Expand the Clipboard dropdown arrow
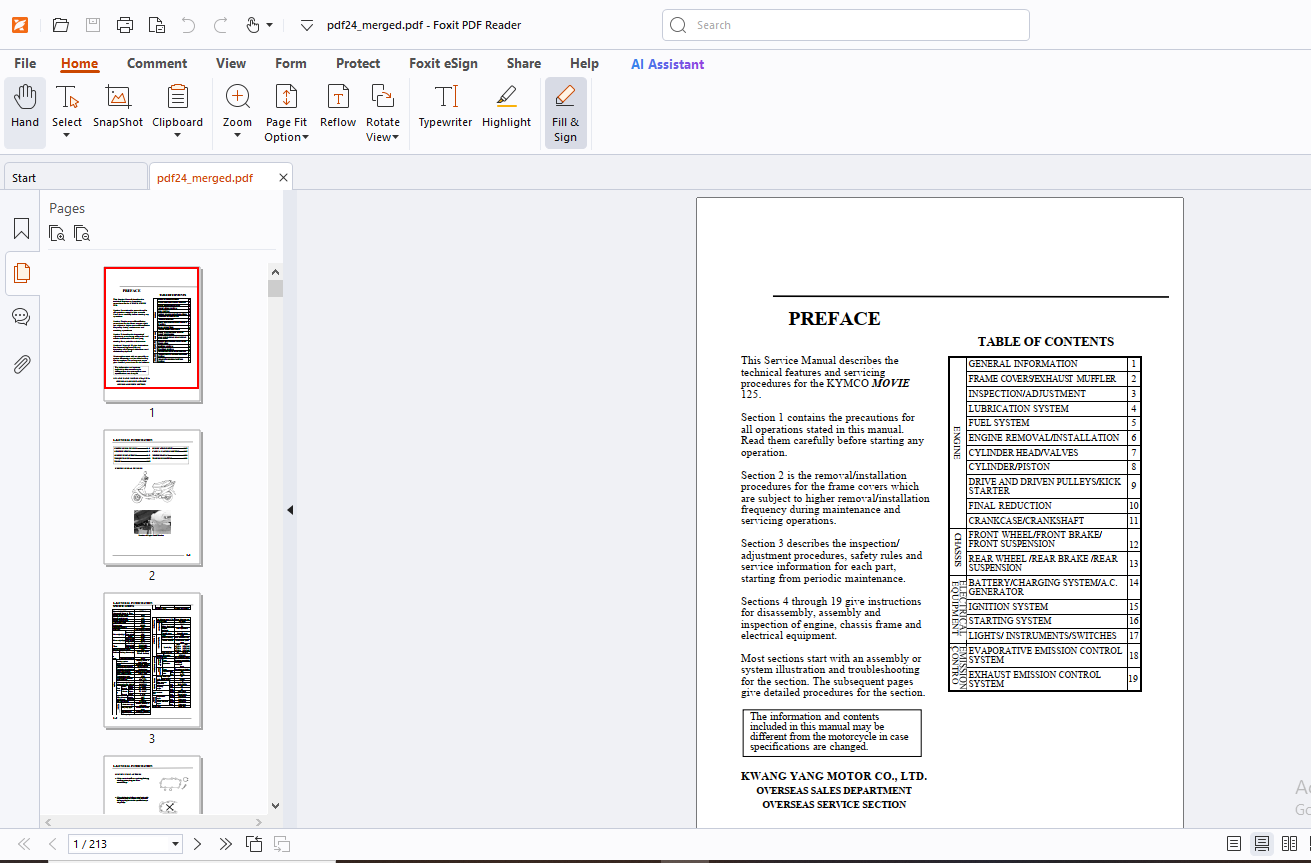This screenshot has height=863, width=1311. click(177, 136)
